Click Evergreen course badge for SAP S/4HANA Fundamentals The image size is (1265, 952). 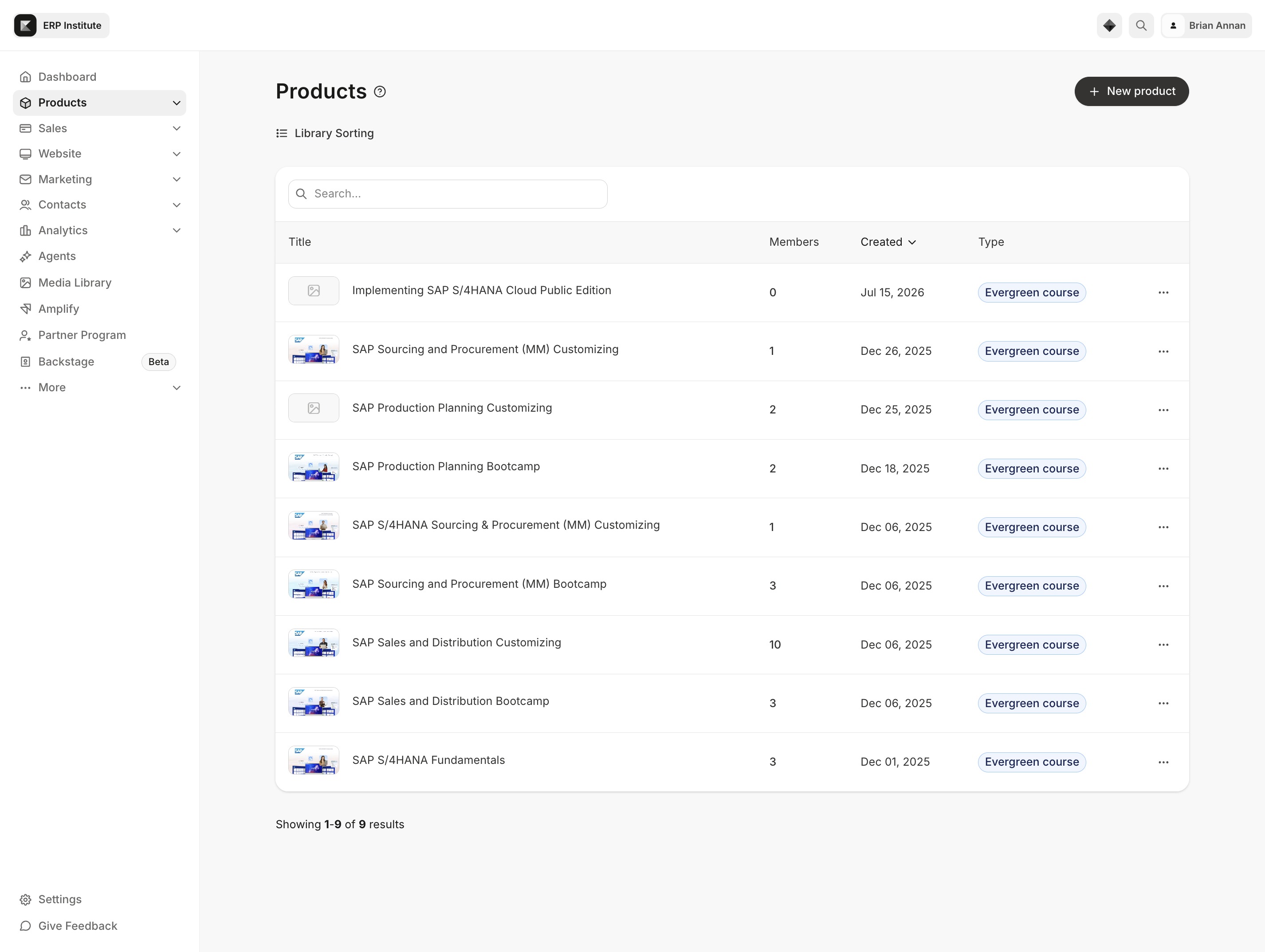point(1032,762)
